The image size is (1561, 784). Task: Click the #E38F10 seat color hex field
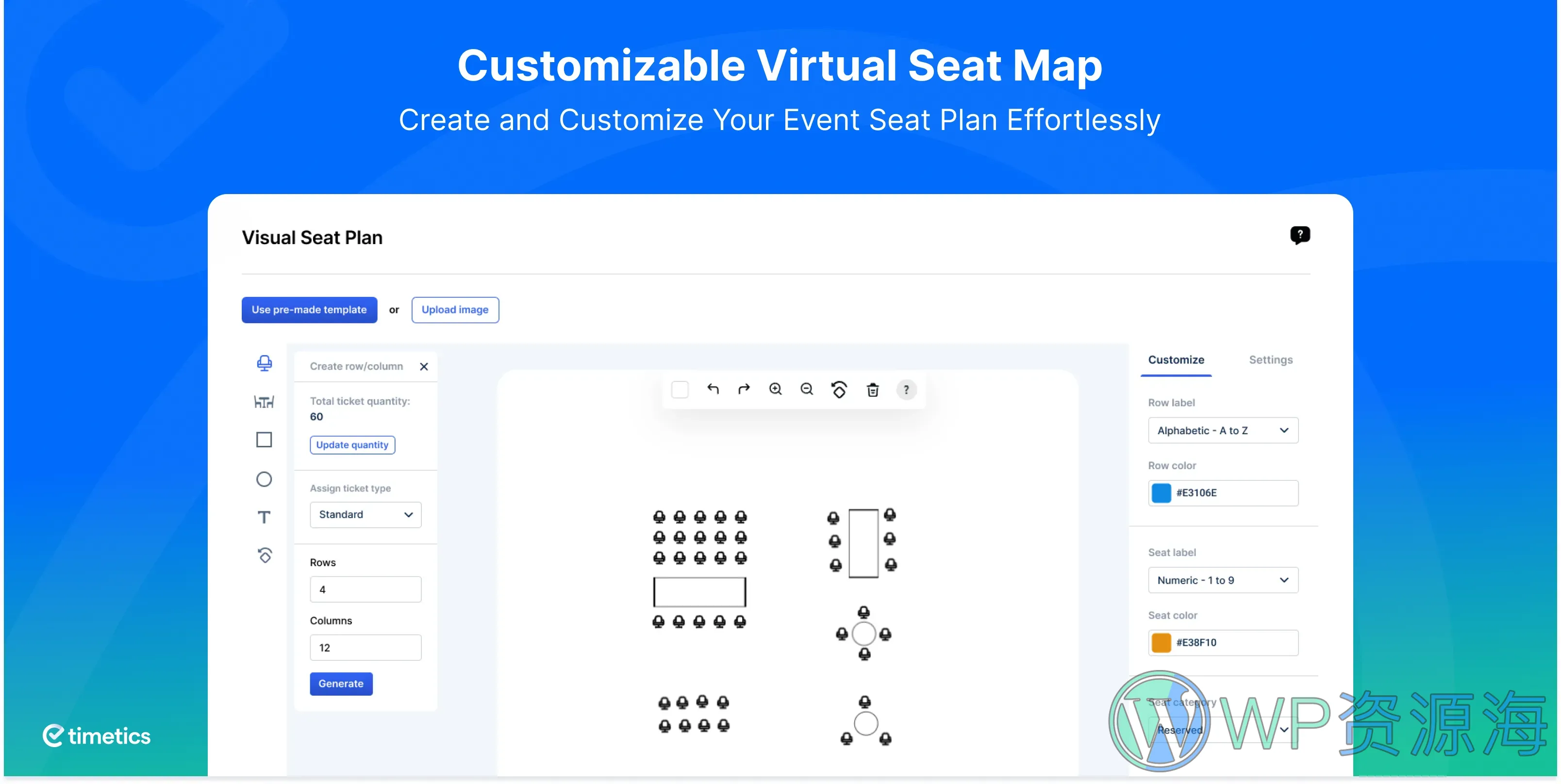(1223, 642)
